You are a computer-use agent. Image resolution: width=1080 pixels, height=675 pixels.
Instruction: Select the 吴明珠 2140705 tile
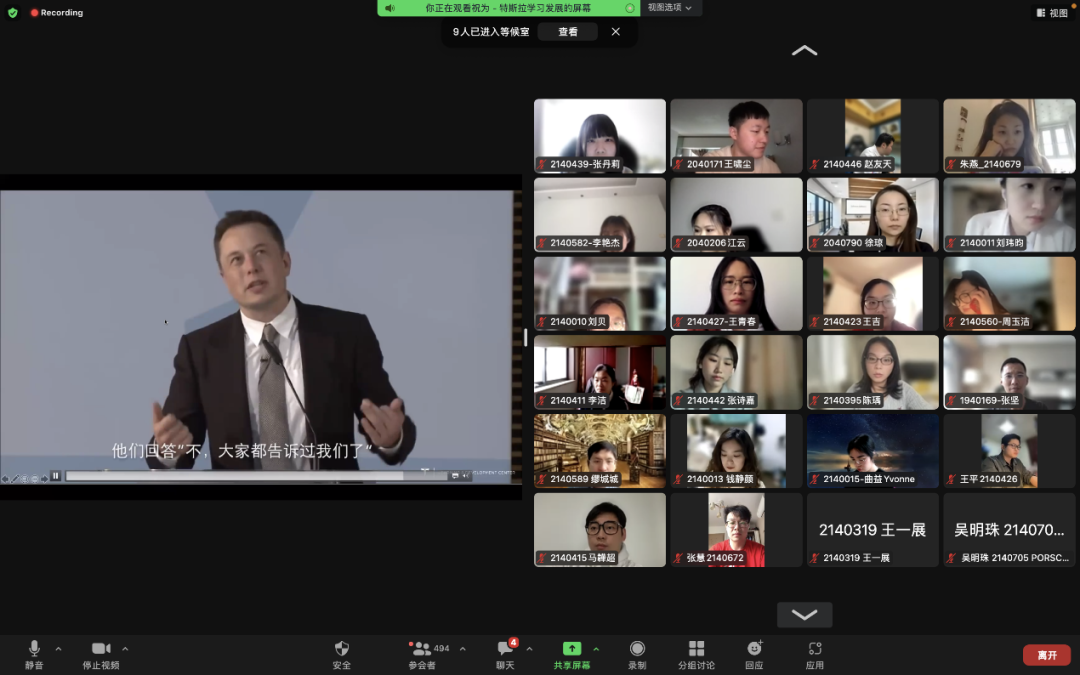pyautogui.click(x=1009, y=530)
